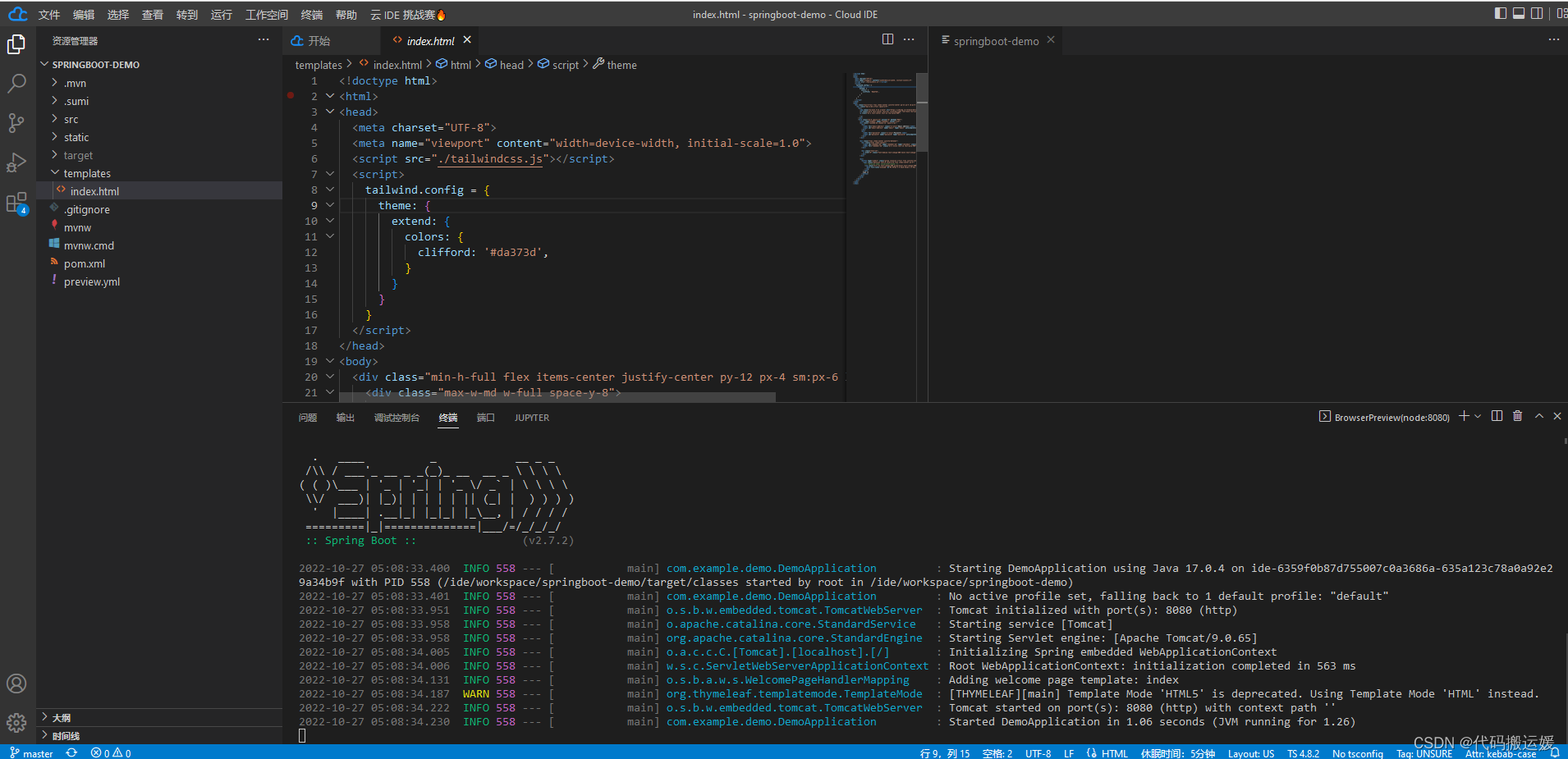1568x759 pixels.
Task: Expand the target folder
Action: pos(55,155)
